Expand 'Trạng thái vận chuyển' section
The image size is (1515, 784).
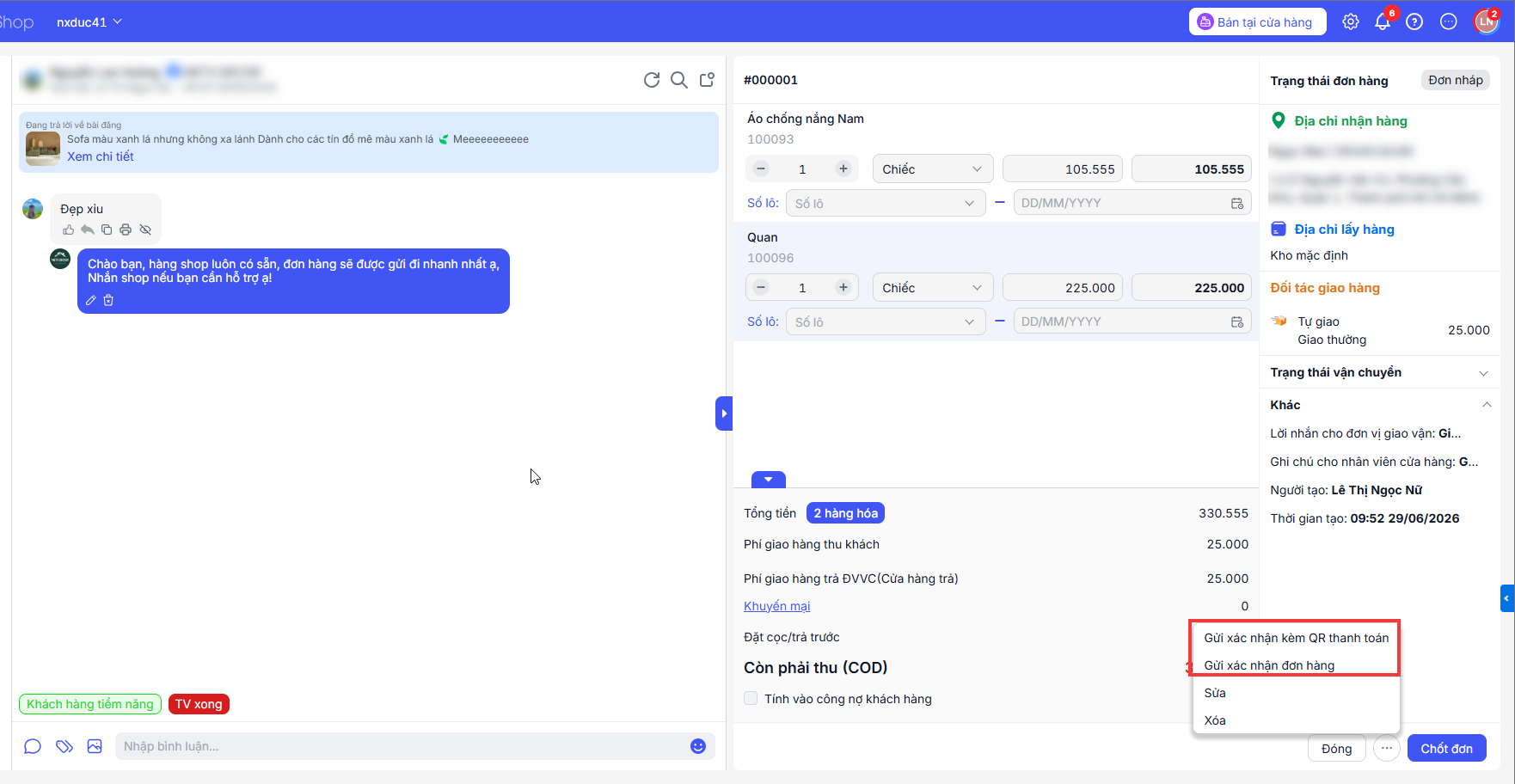tap(1379, 372)
